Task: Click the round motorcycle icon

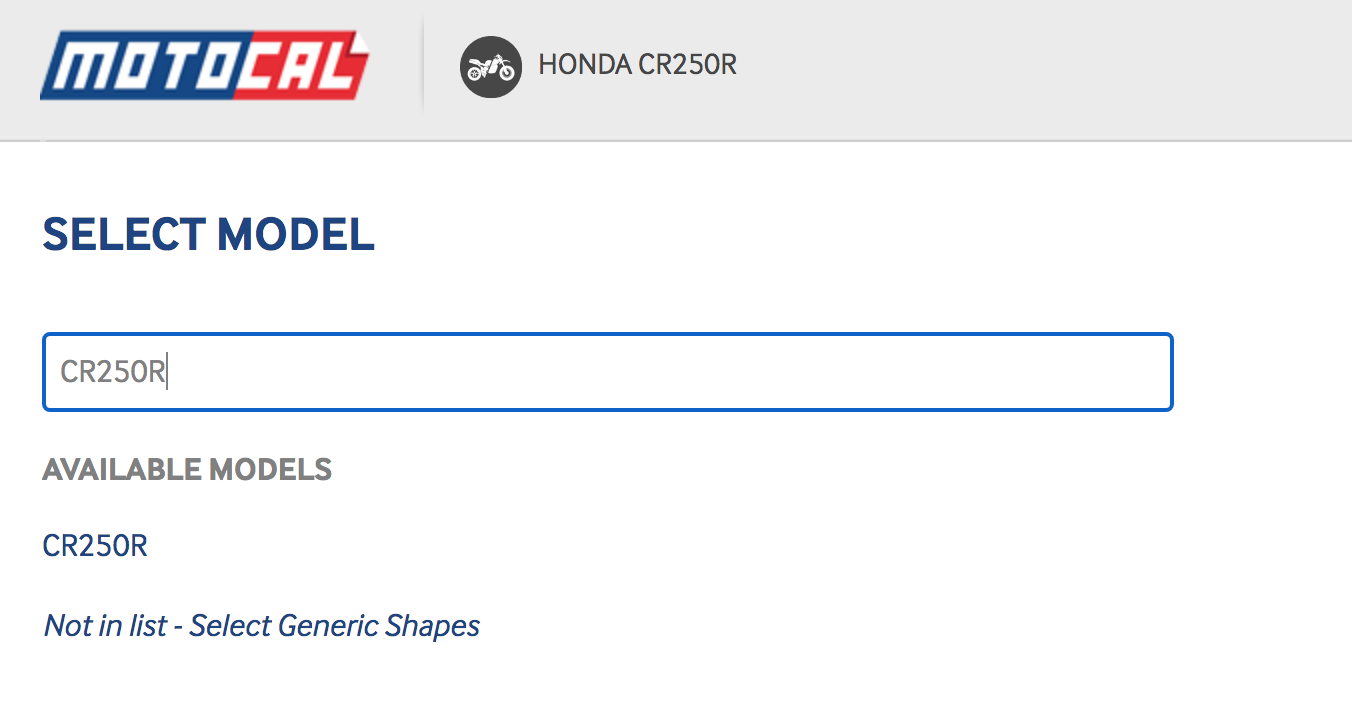Action: click(490, 67)
